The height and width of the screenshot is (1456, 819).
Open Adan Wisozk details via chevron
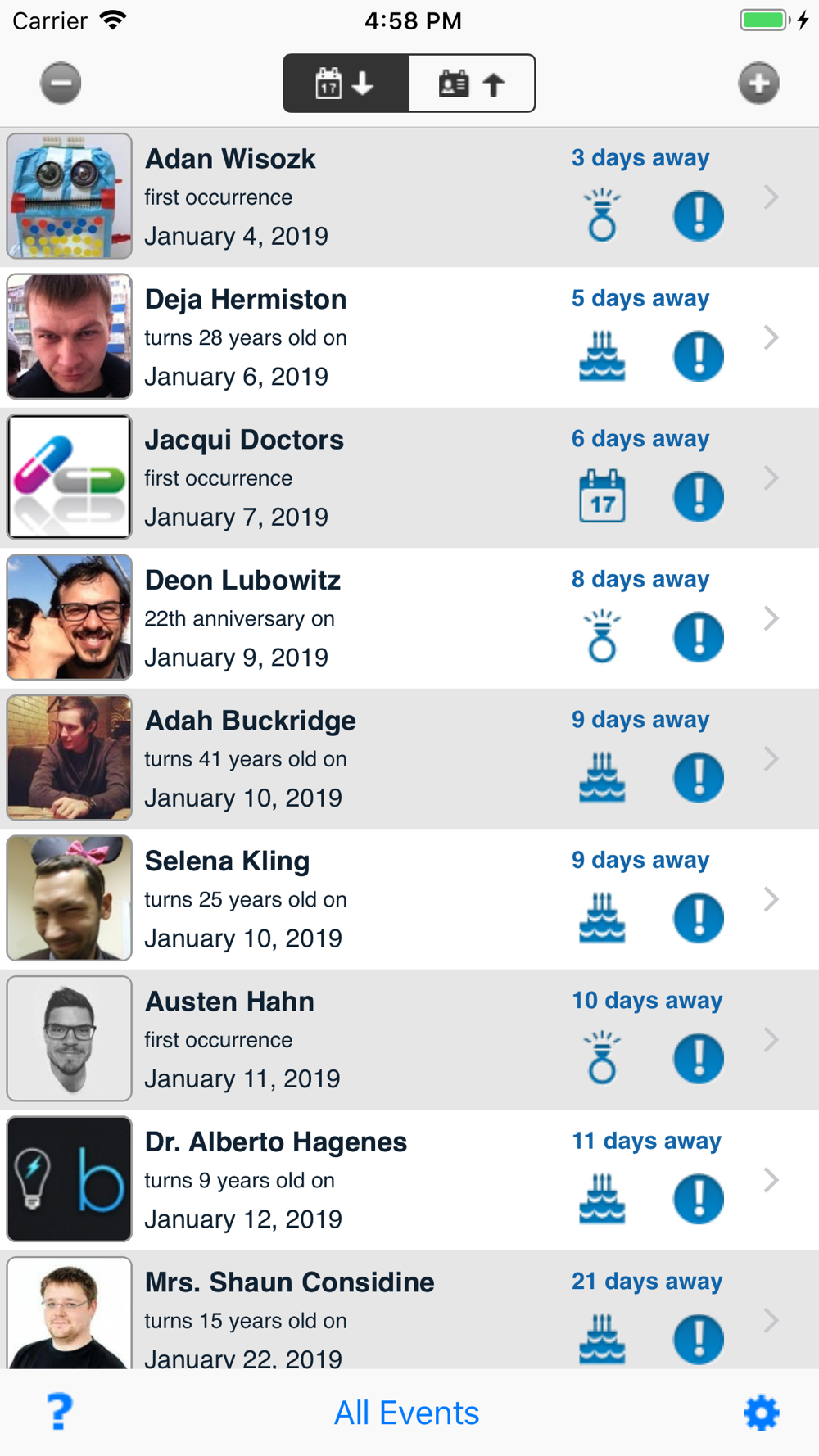[x=771, y=197]
